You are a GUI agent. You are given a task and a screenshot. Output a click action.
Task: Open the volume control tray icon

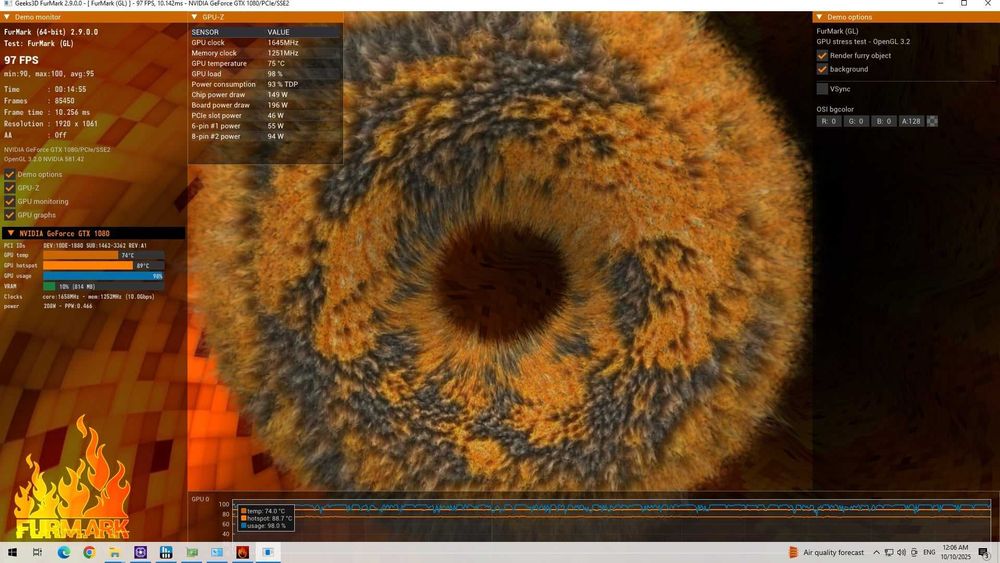(x=901, y=552)
